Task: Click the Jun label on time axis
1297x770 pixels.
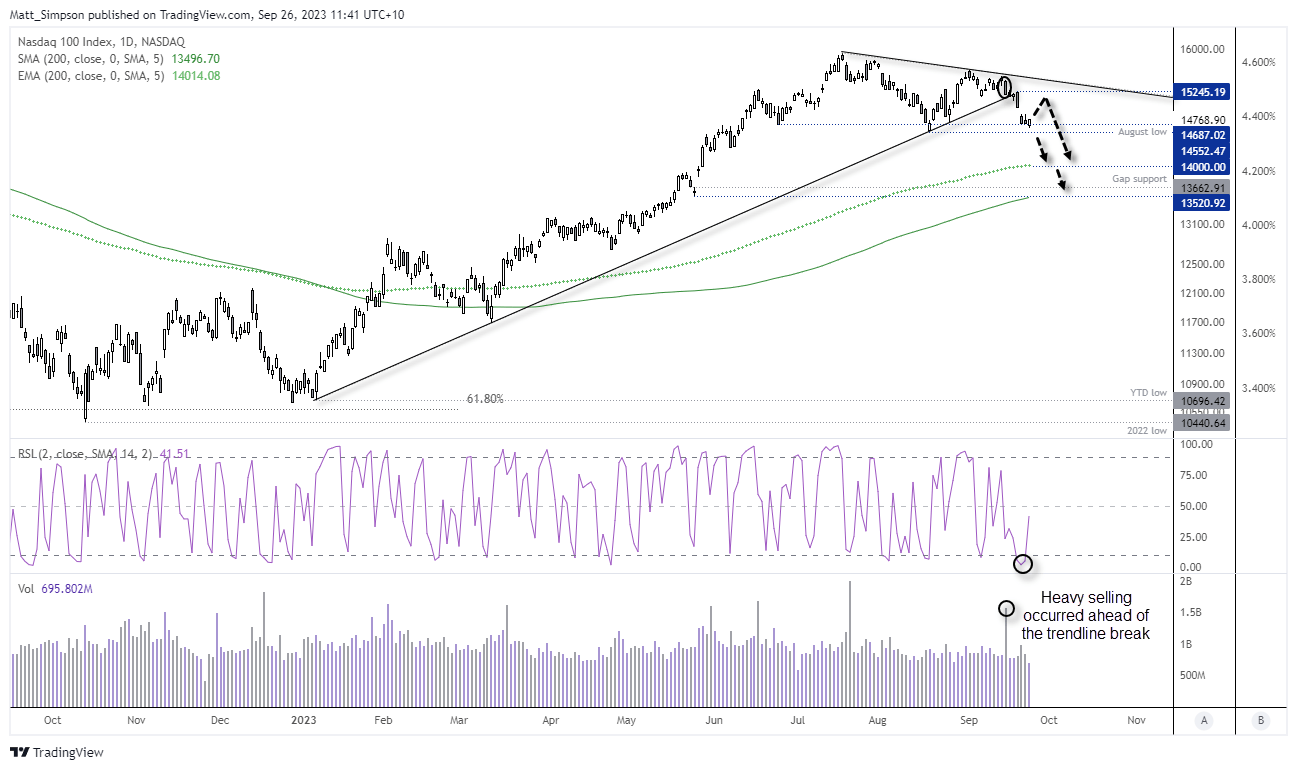Action: coord(713,719)
